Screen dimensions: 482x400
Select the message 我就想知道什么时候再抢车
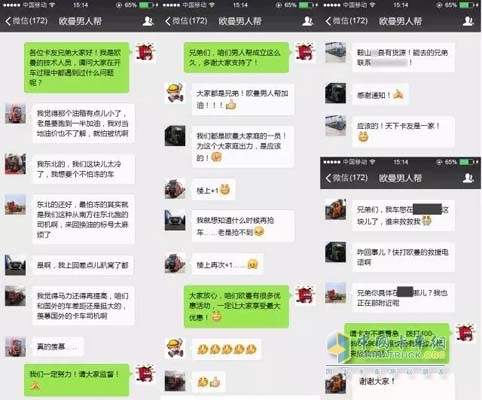pos(243,226)
